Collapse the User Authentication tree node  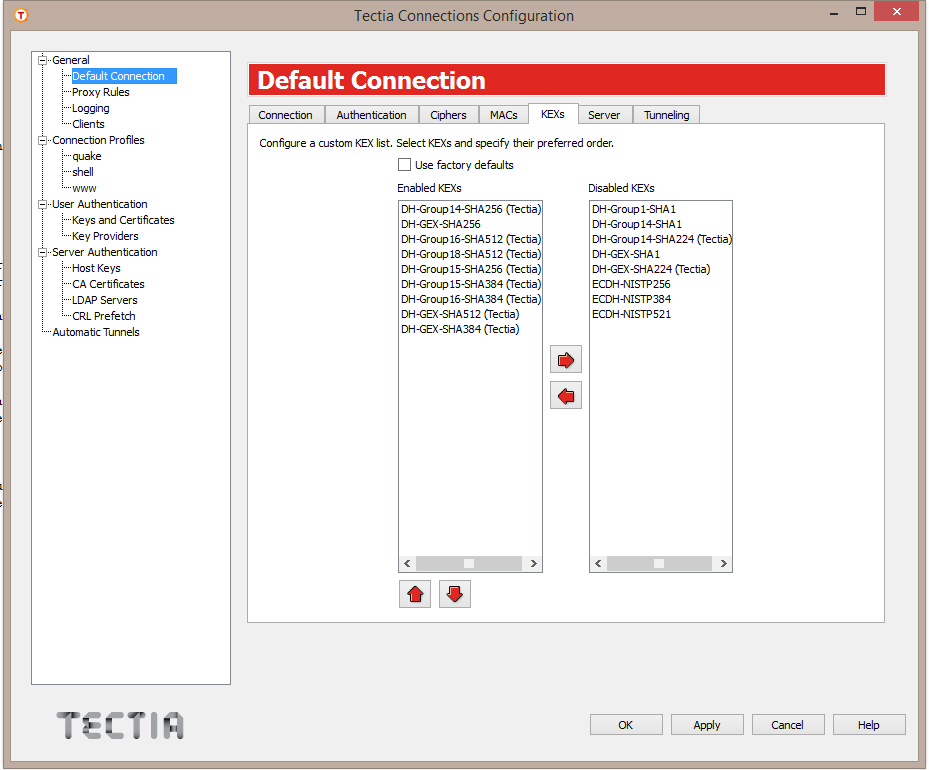pyautogui.click(x=42, y=204)
